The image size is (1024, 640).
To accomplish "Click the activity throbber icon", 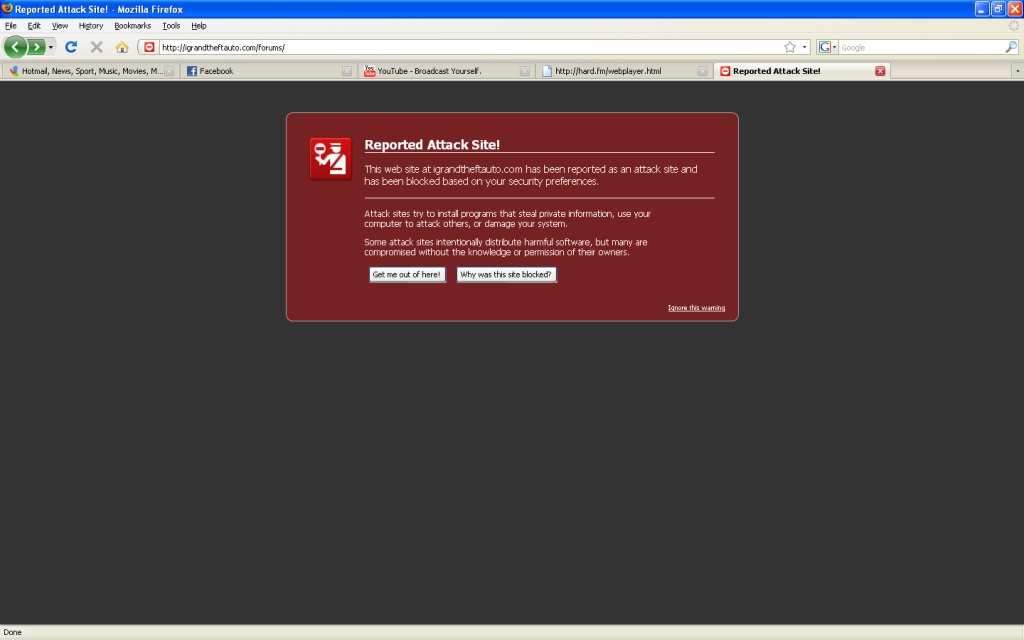I will pos(1014,25).
